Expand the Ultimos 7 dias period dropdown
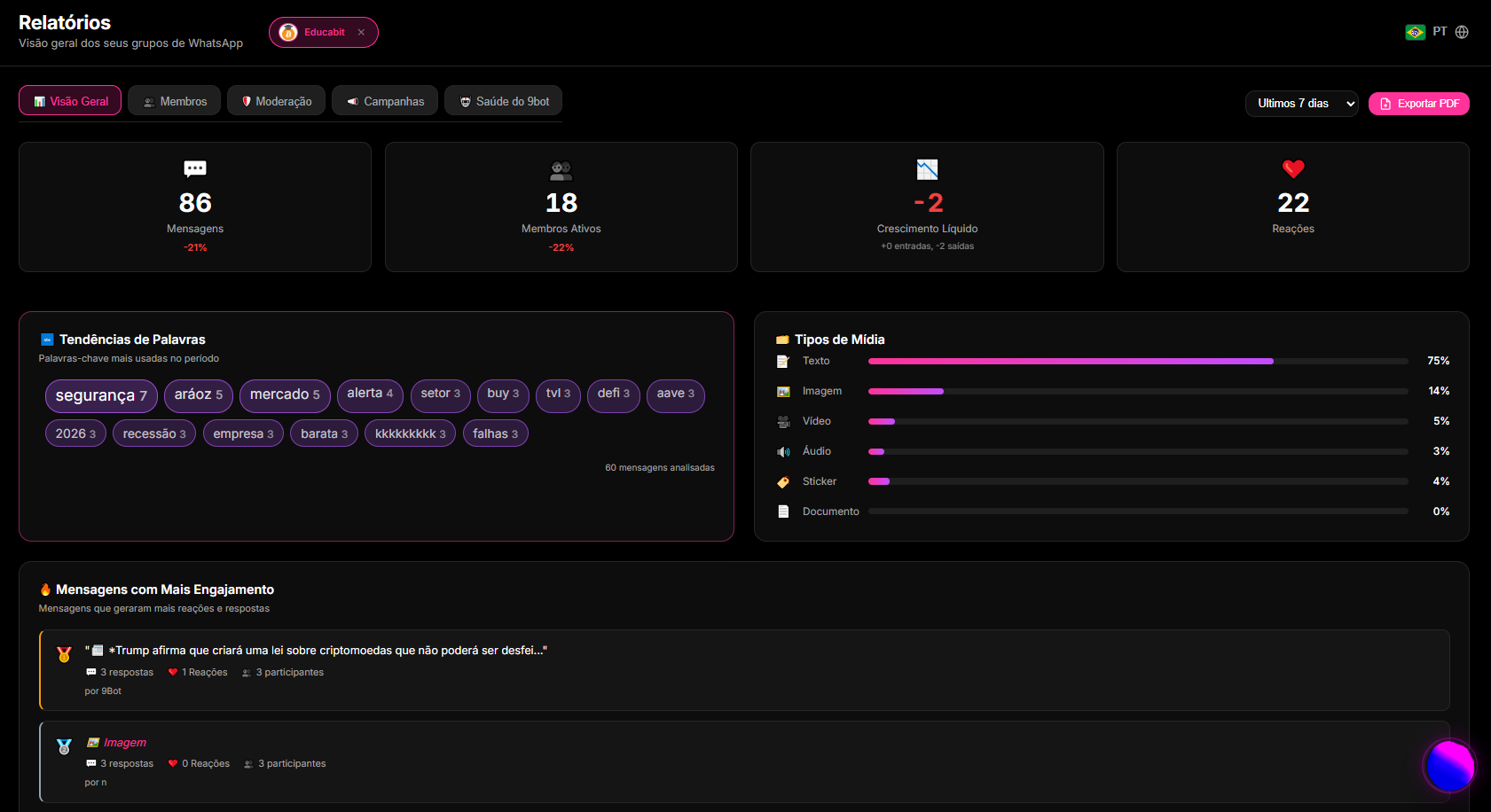This screenshot has height=812, width=1491. [1301, 104]
